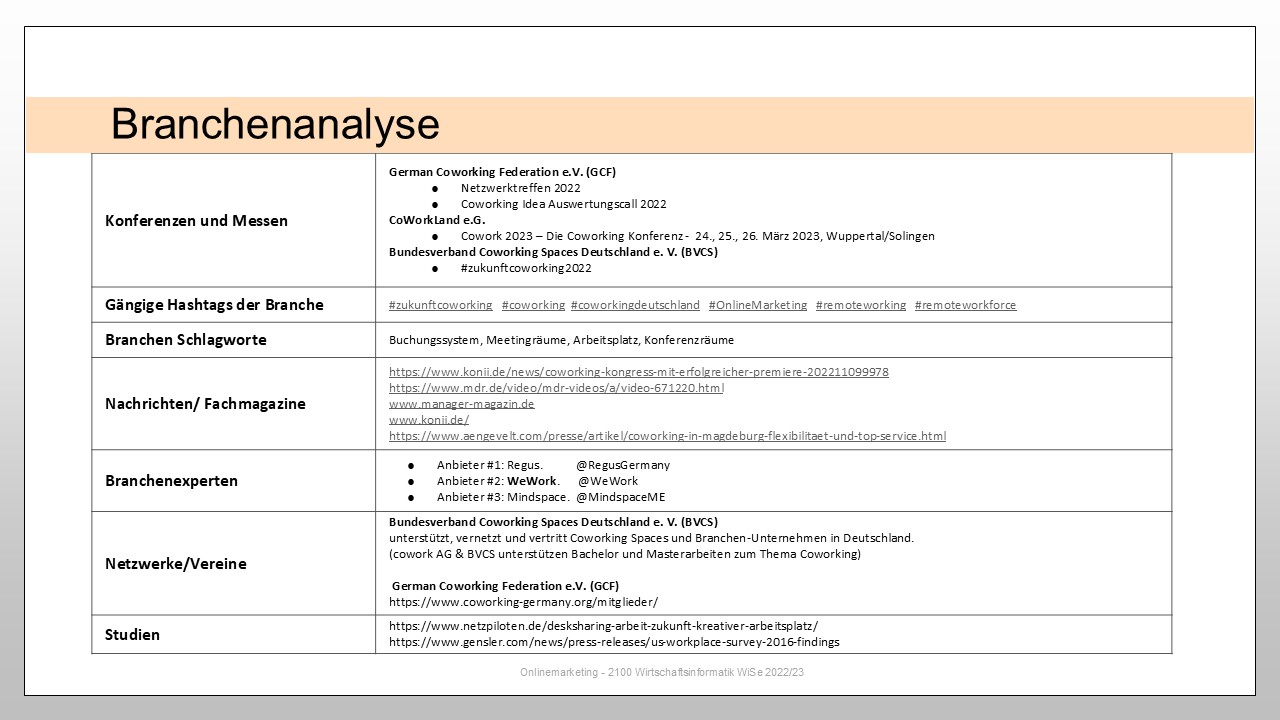Select the Branchenanalyse slide title
Screen dimensions: 1280x720
coord(275,125)
